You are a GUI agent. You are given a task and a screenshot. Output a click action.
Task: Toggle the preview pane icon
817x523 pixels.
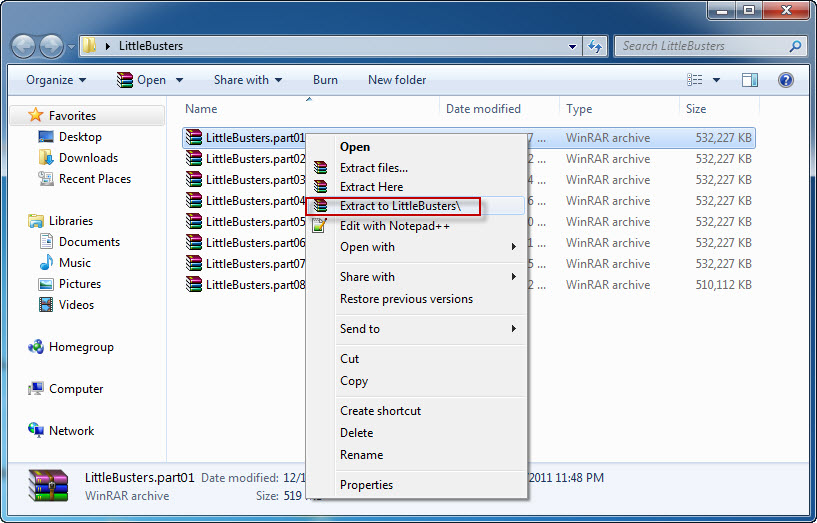750,80
